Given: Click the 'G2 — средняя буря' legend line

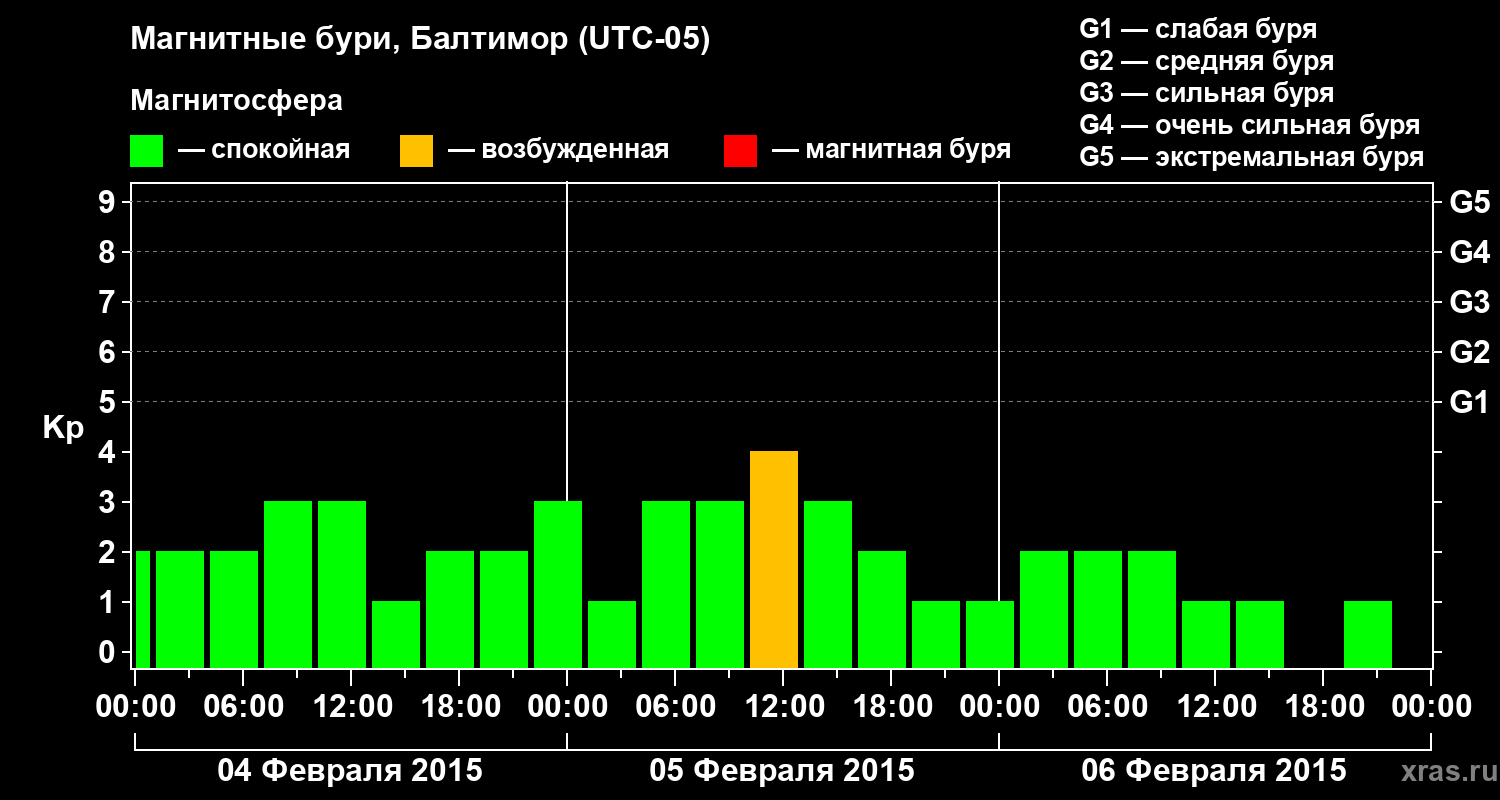Looking at the screenshot, I should (x=1207, y=61).
